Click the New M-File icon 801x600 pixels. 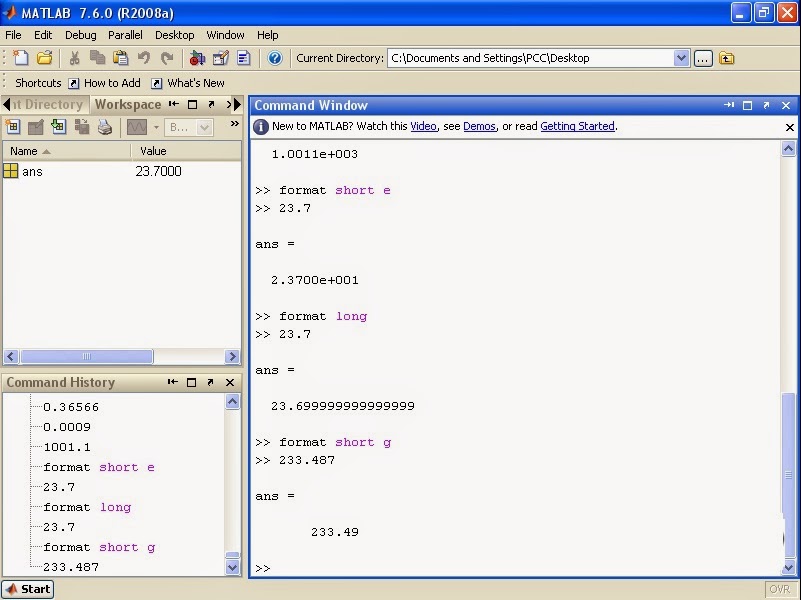(x=20, y=58)
